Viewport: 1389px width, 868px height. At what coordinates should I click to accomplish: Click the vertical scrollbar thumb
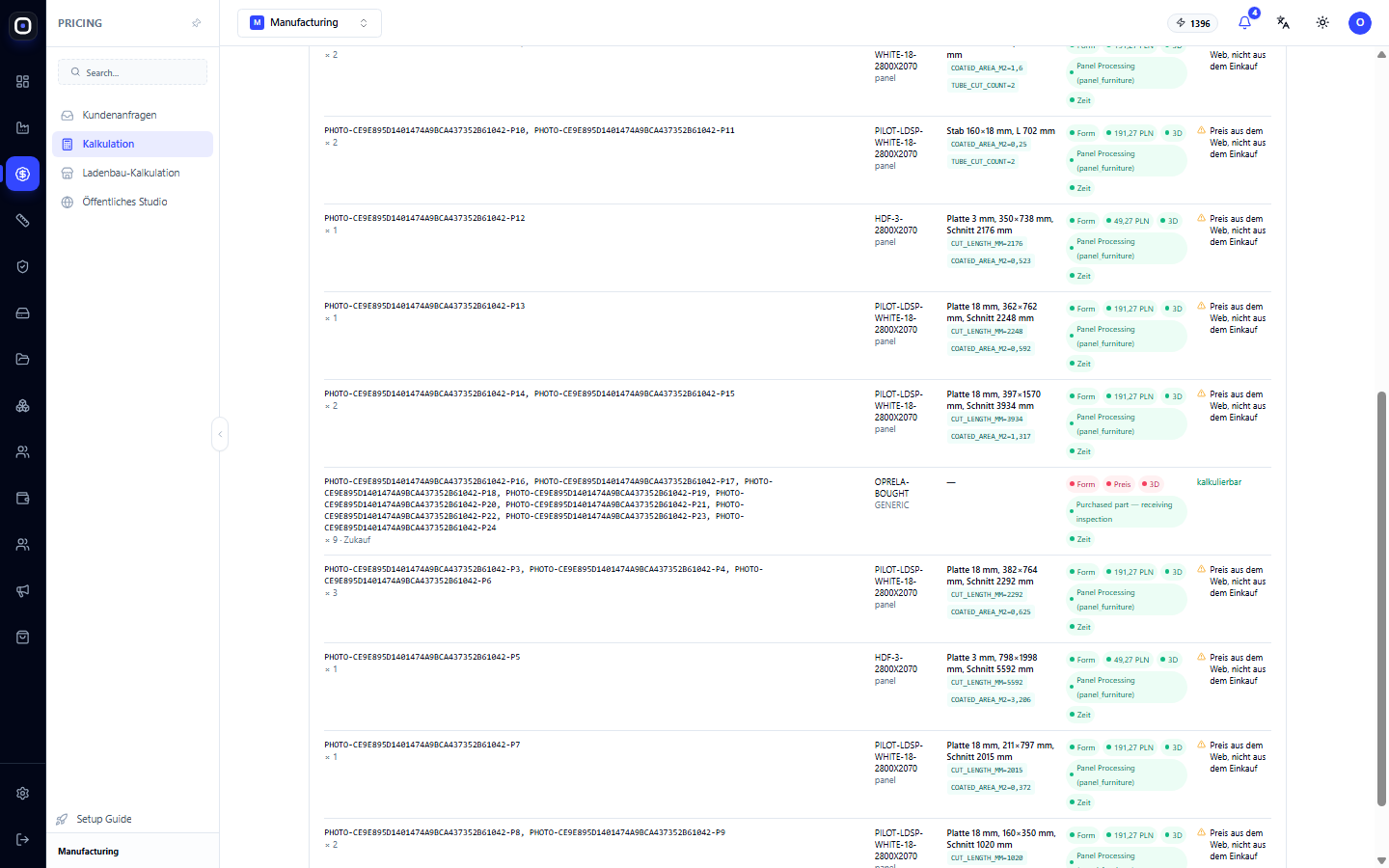tap(1381, 598)
